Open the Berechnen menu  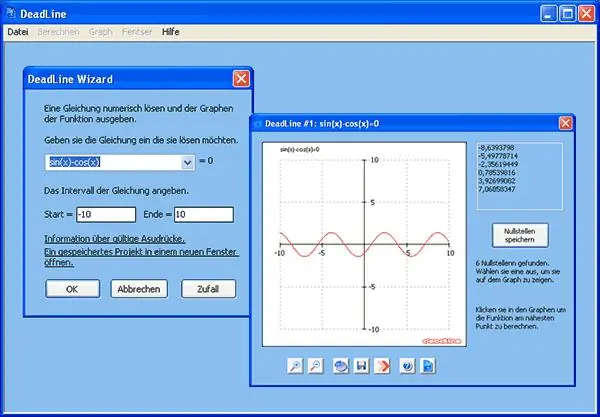click(58, 32)
